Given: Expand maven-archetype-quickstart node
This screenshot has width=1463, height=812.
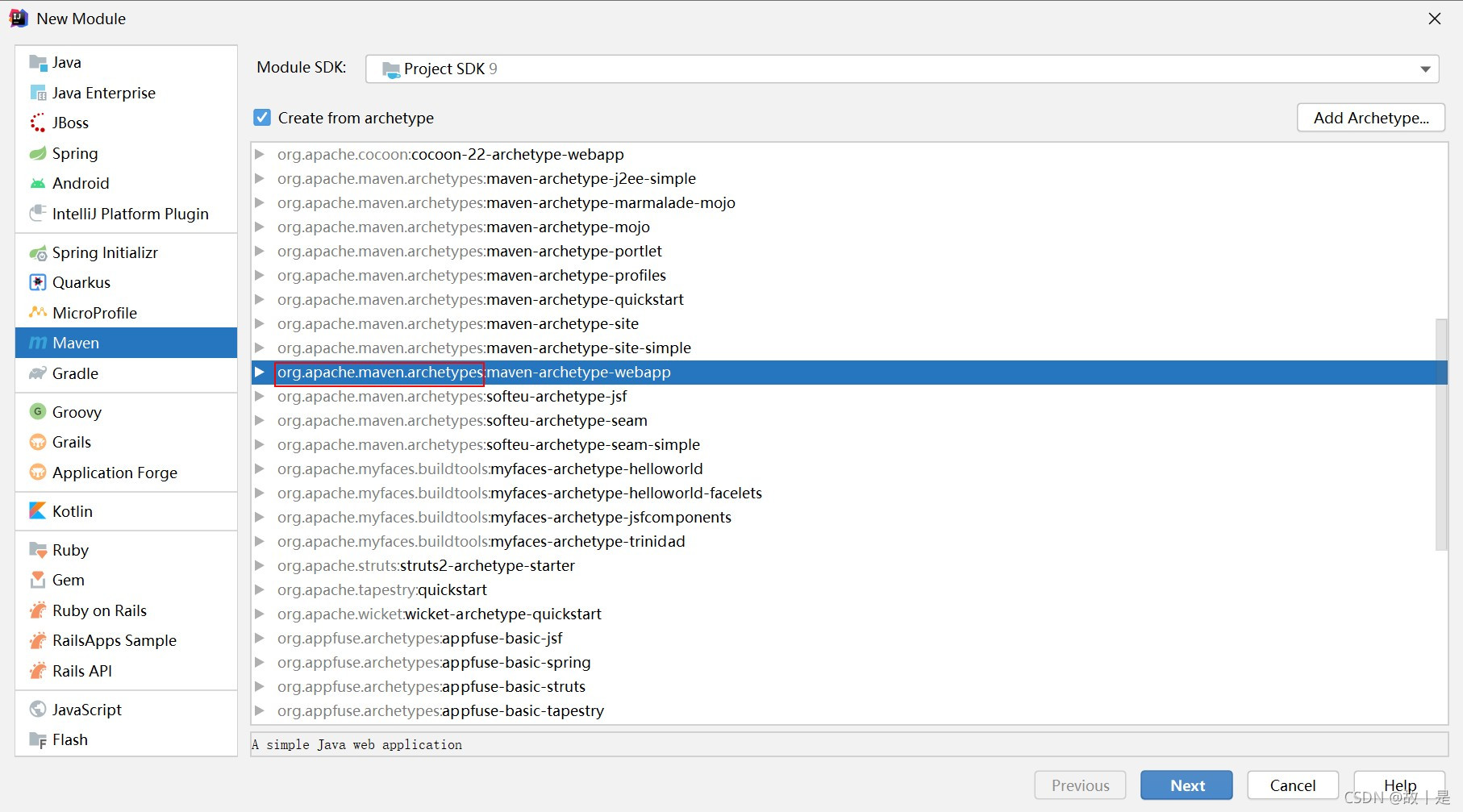Looking at the screenshot, I should click(260, 299).
